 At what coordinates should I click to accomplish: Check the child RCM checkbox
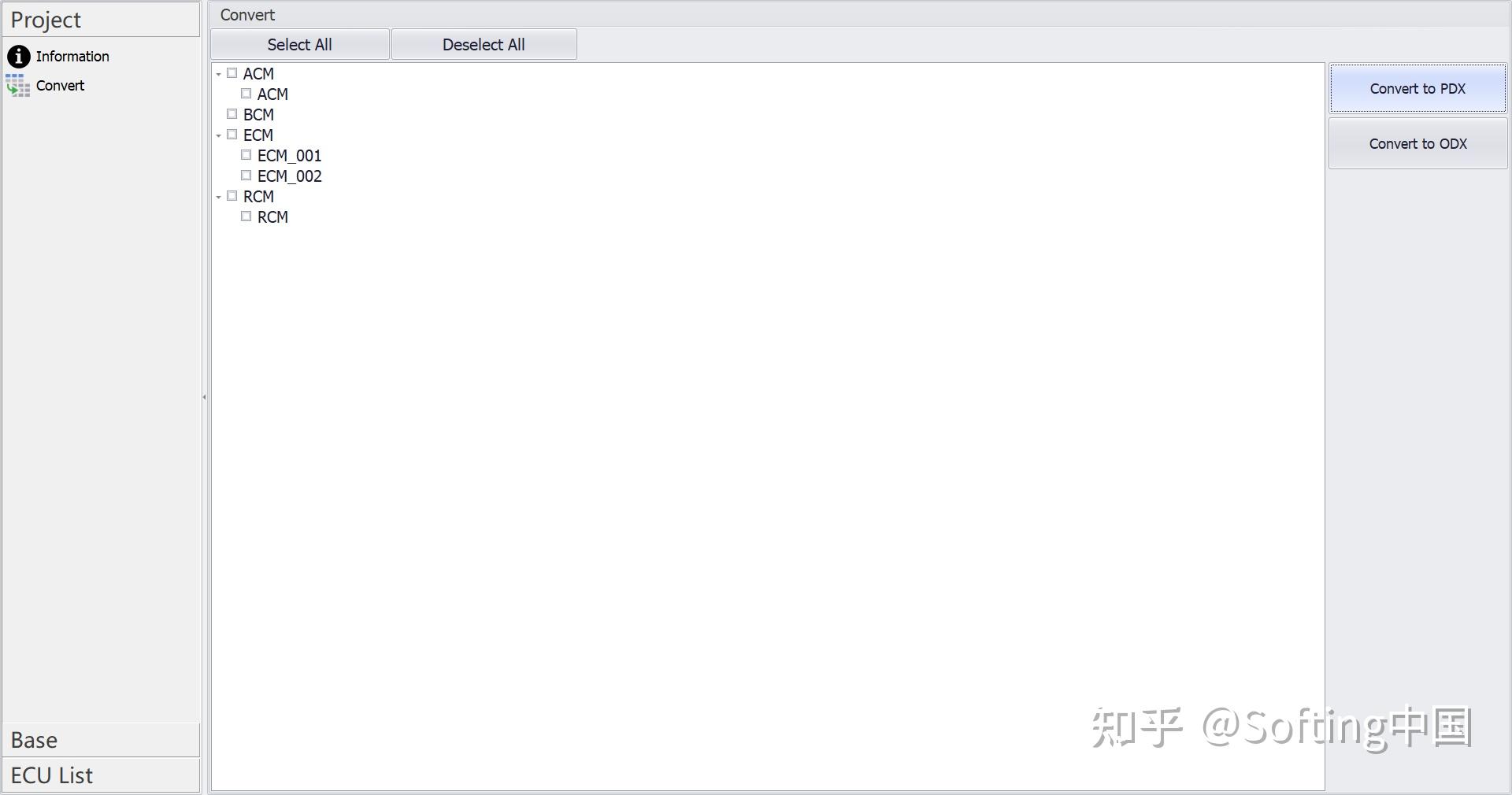tap(245, 216)
